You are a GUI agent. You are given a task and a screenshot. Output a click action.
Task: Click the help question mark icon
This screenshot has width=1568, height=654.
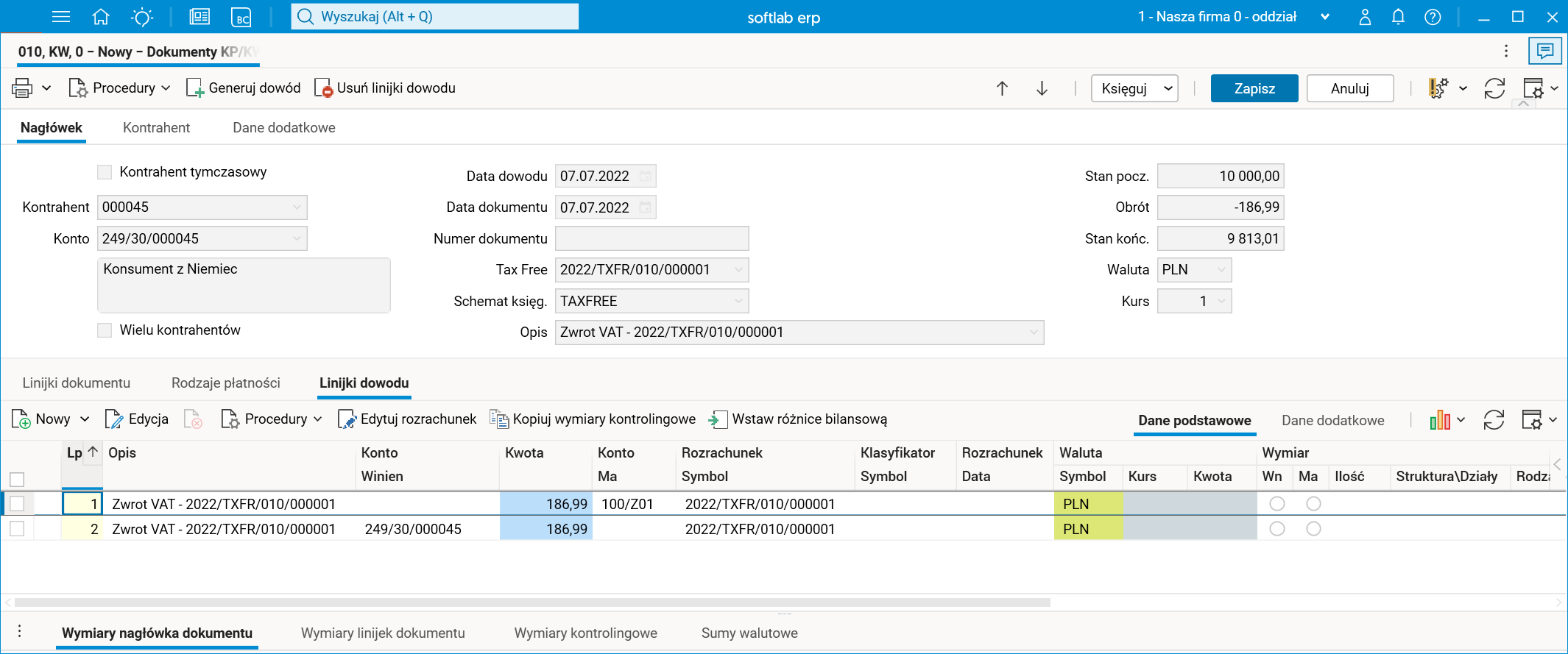pyautogui.click(x=1432, y=17)
